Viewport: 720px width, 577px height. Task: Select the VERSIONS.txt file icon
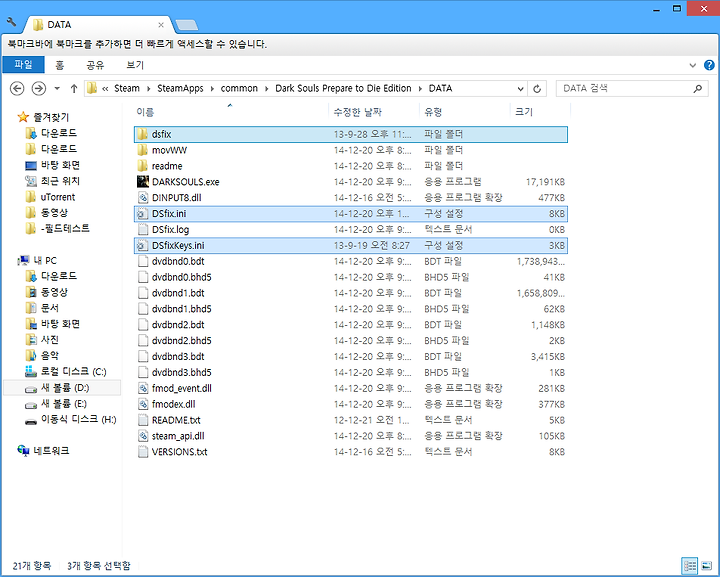(143, 452)
